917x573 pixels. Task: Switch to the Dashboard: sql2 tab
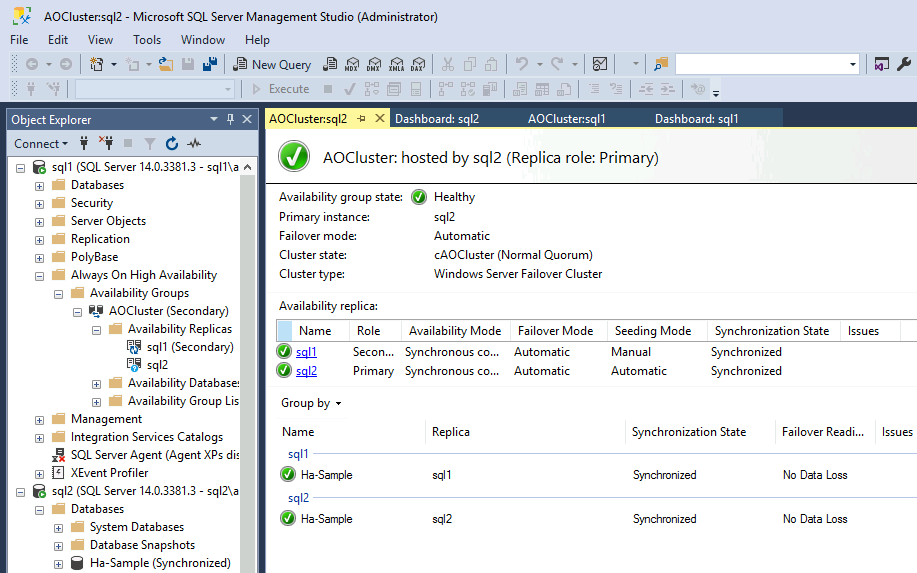coord(437,119)
